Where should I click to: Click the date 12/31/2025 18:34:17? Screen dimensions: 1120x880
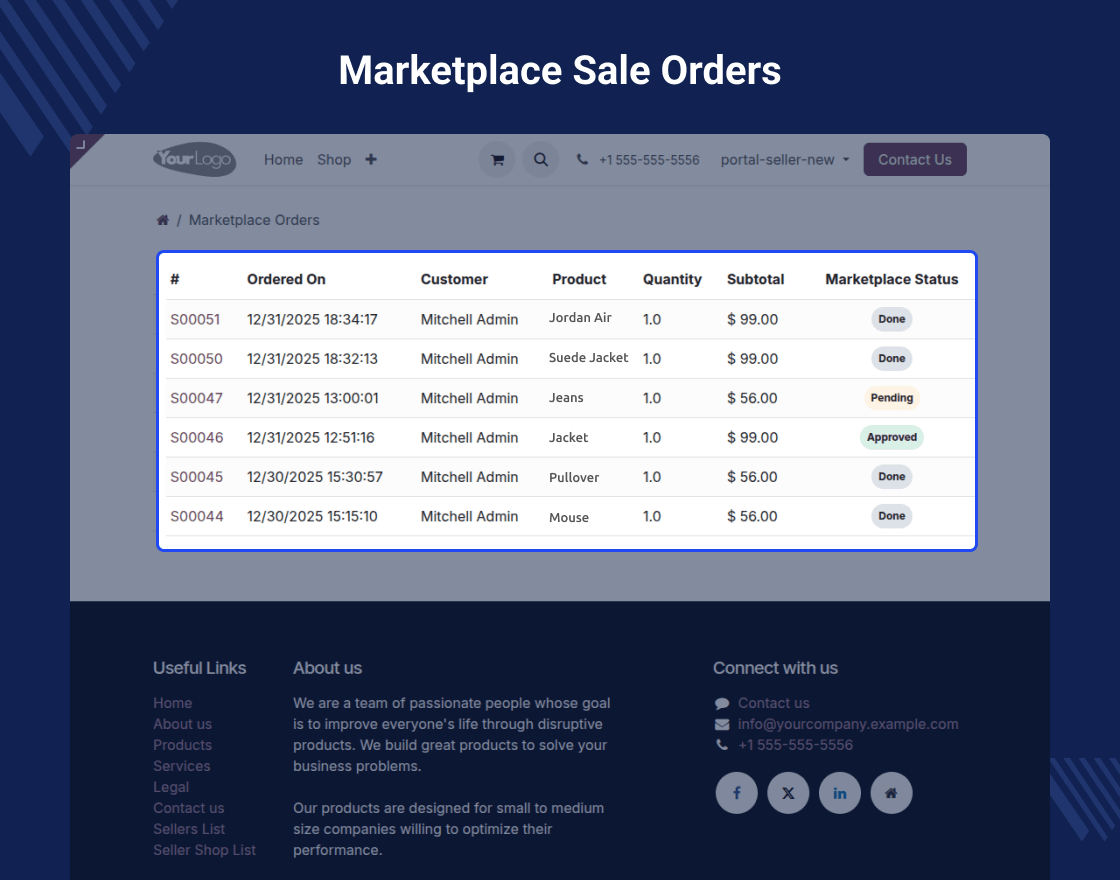coord(312,319)
